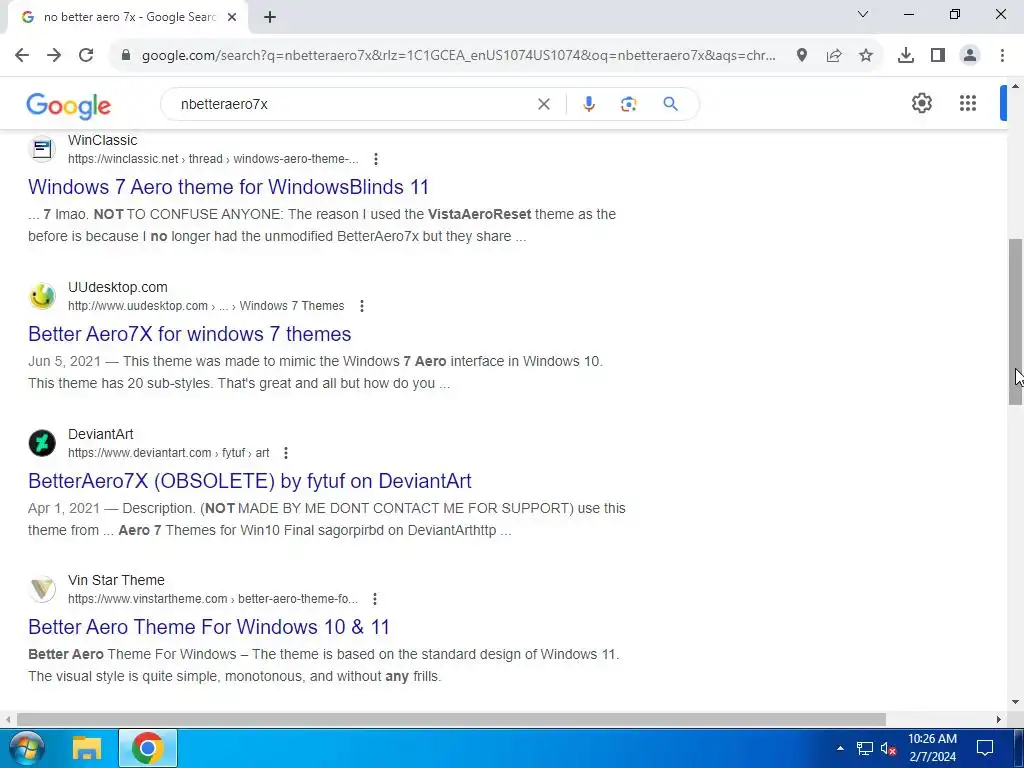This screenshot has height=768, width=1024.
Task: Open Chrome downloads
Action: tap(906, 56)
